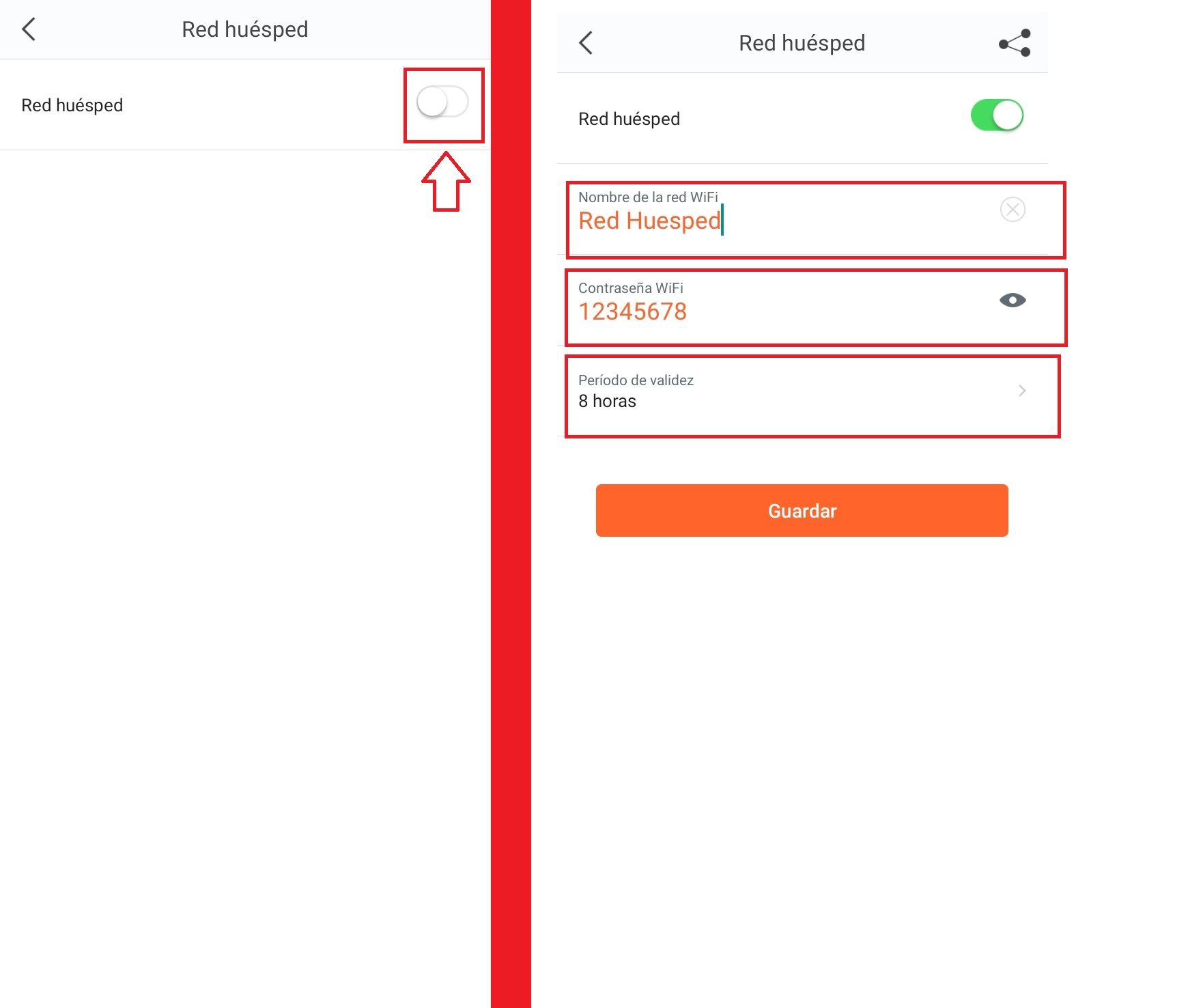Clear the WiFi network name with X icon
Screen dimensions: 1203x1008
(1013, 210)
